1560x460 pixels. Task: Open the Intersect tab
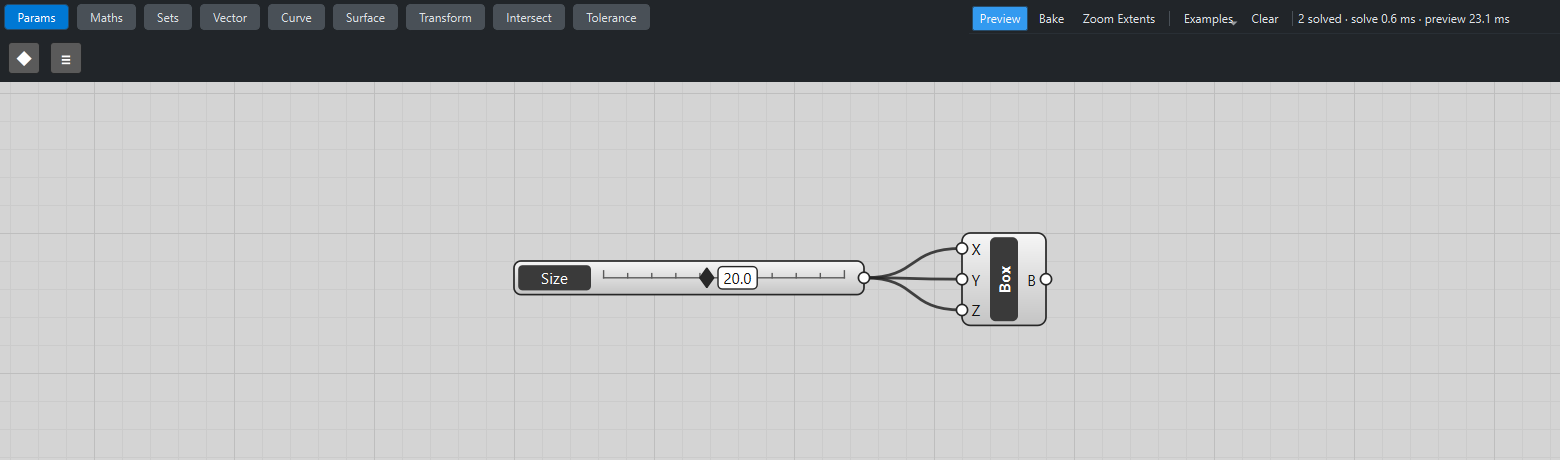click(x=529, y=17)
